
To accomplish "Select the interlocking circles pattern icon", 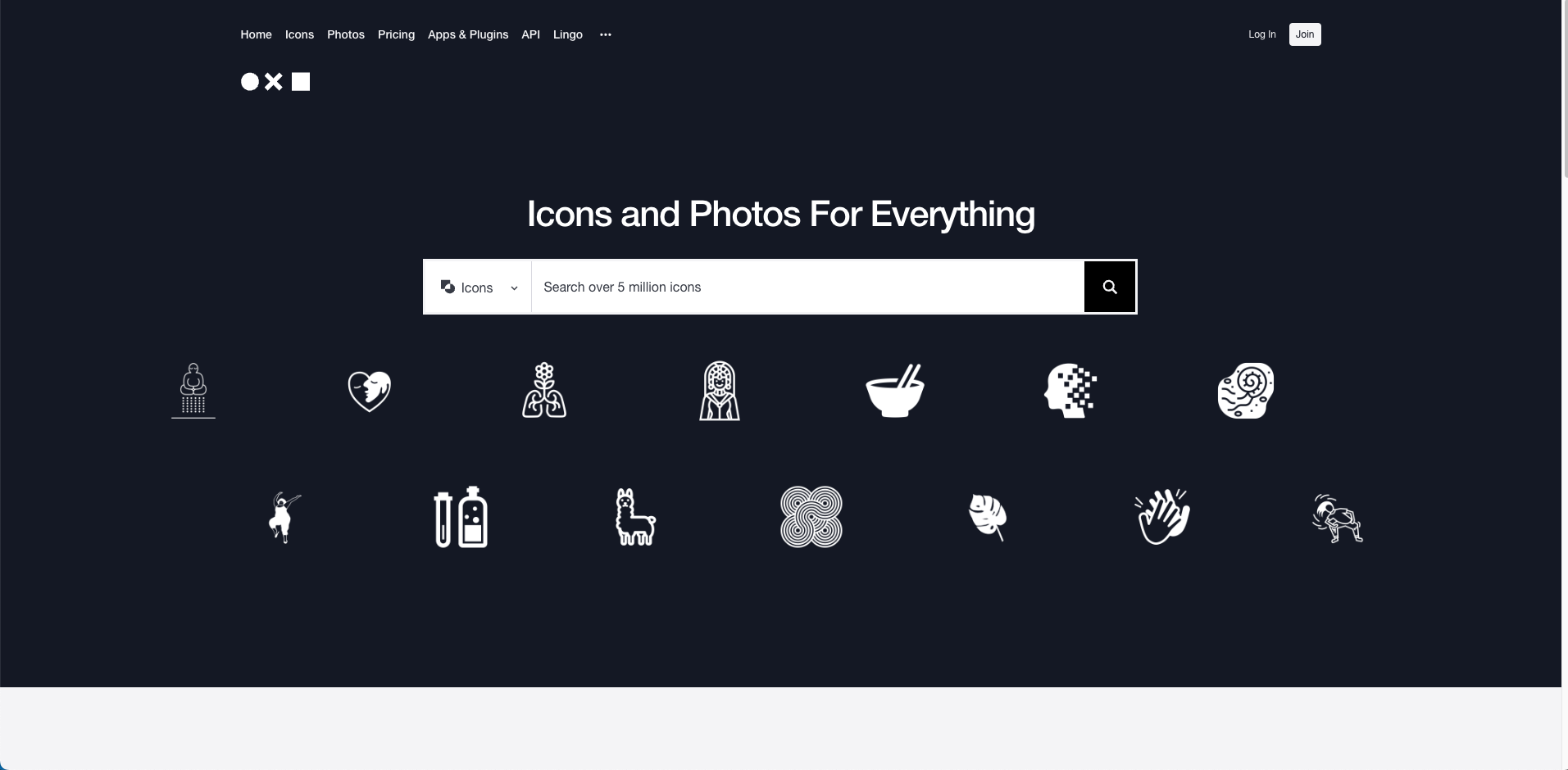I will pos(811,517).
